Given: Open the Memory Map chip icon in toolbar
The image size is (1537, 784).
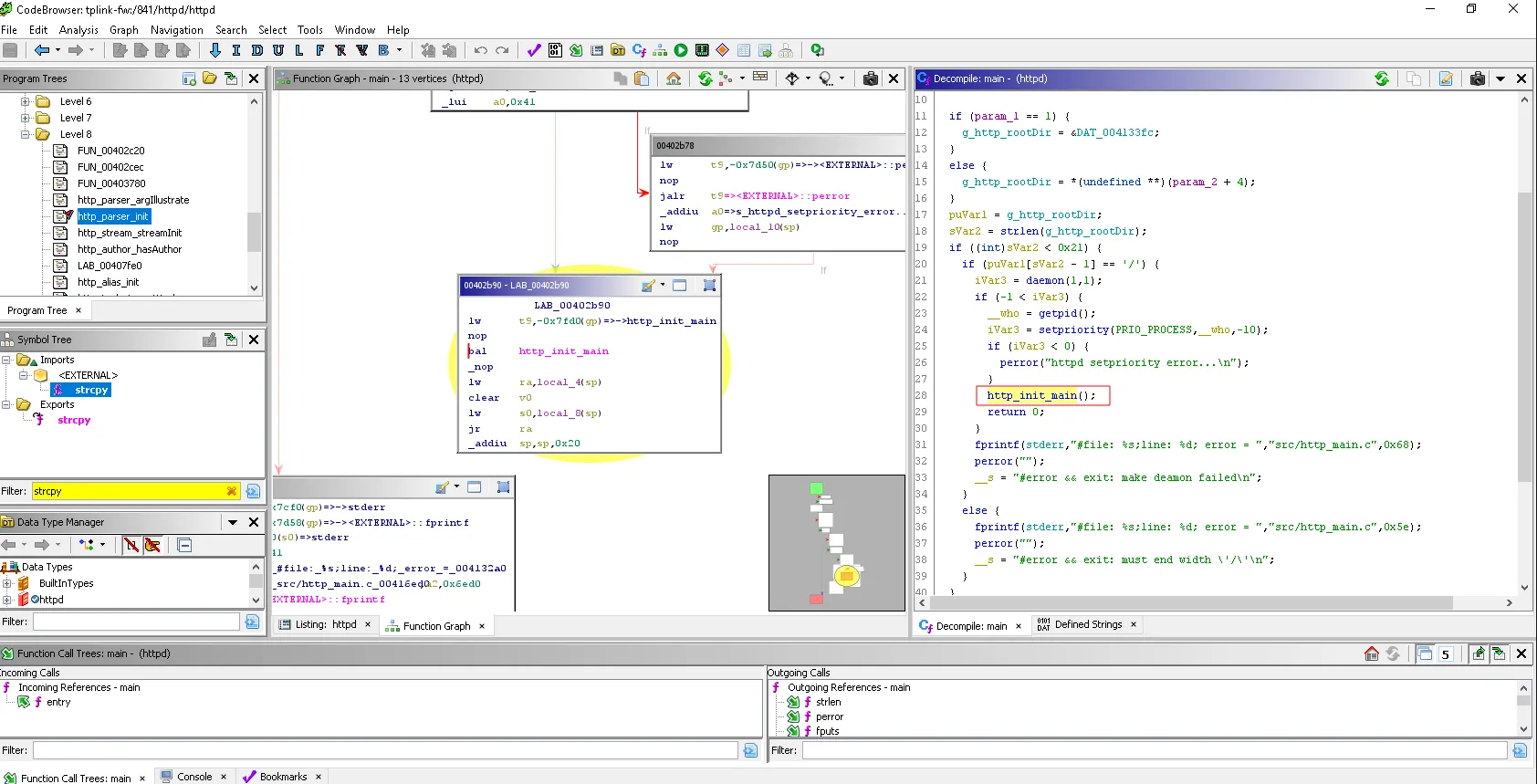Looking at the screenshot, I should click(x=702, y=50).
